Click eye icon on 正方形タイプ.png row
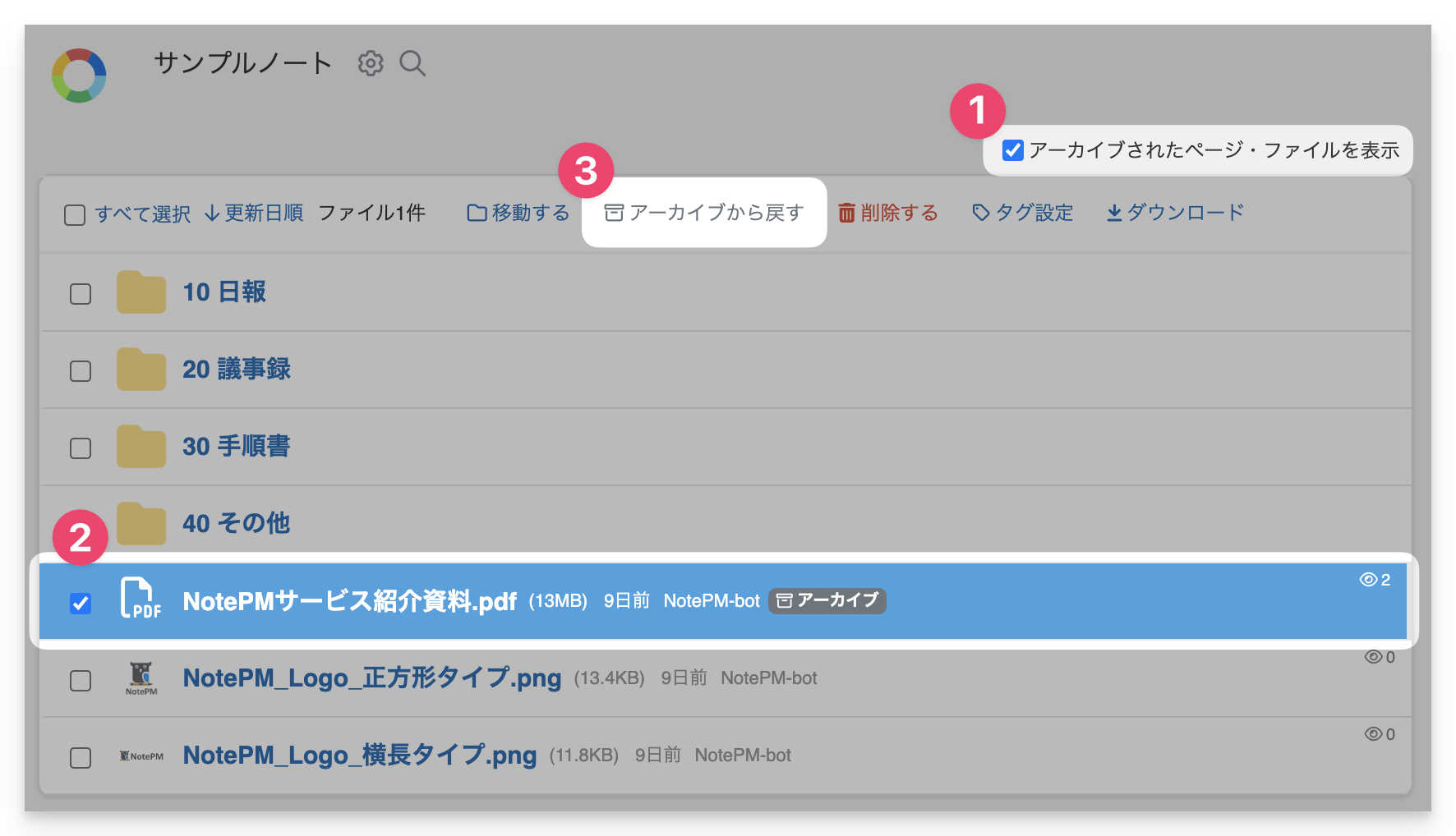1456x836 pixels. point(1373,657)
